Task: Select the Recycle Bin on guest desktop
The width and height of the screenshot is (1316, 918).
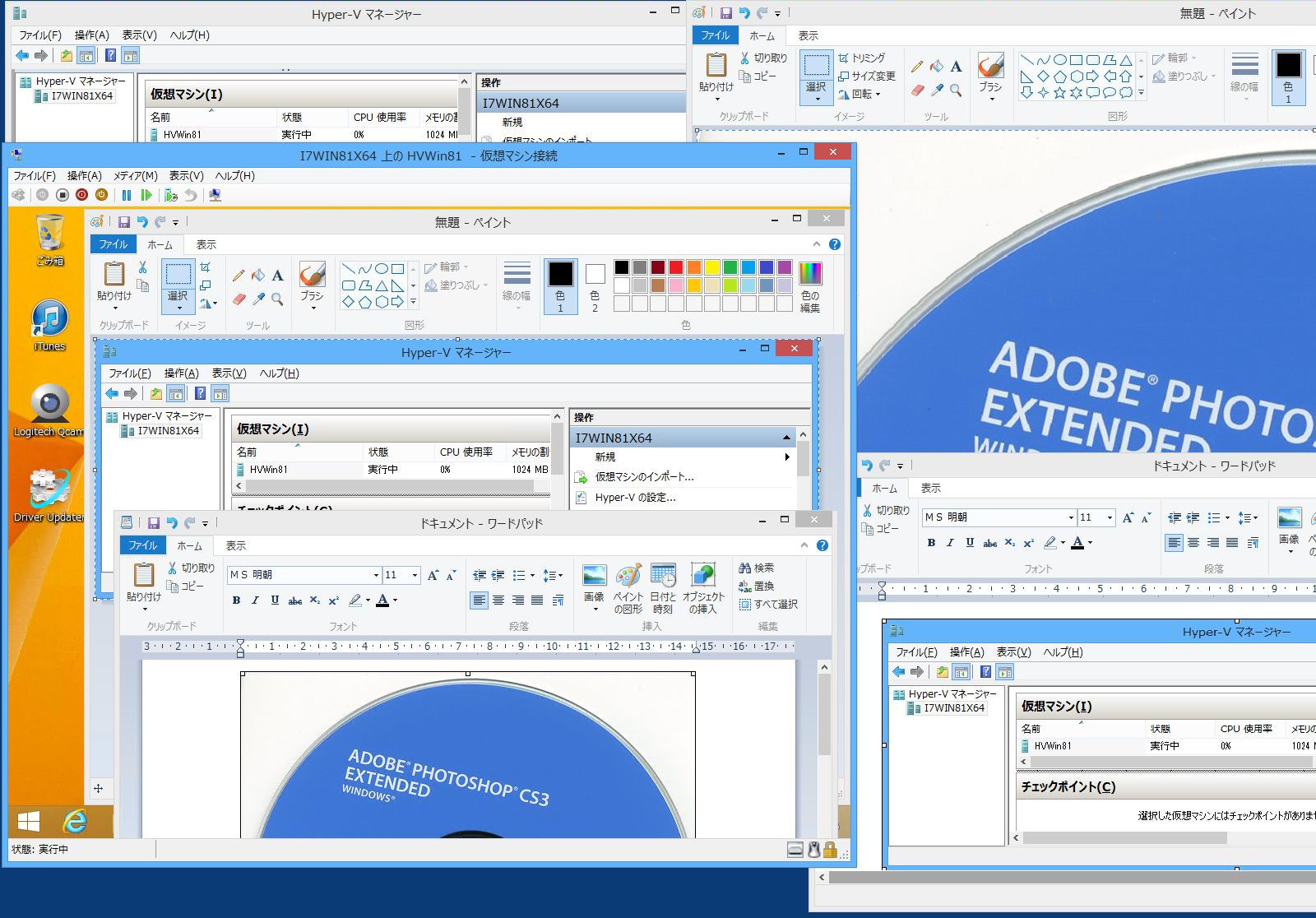Action: 49,240
